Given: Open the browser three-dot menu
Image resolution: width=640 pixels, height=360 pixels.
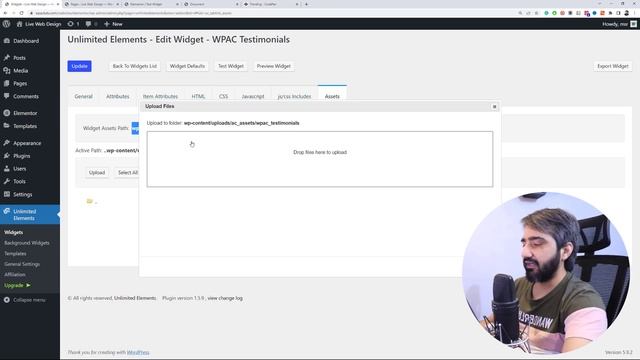Looking at the screenshot, I should coord(635,13).
